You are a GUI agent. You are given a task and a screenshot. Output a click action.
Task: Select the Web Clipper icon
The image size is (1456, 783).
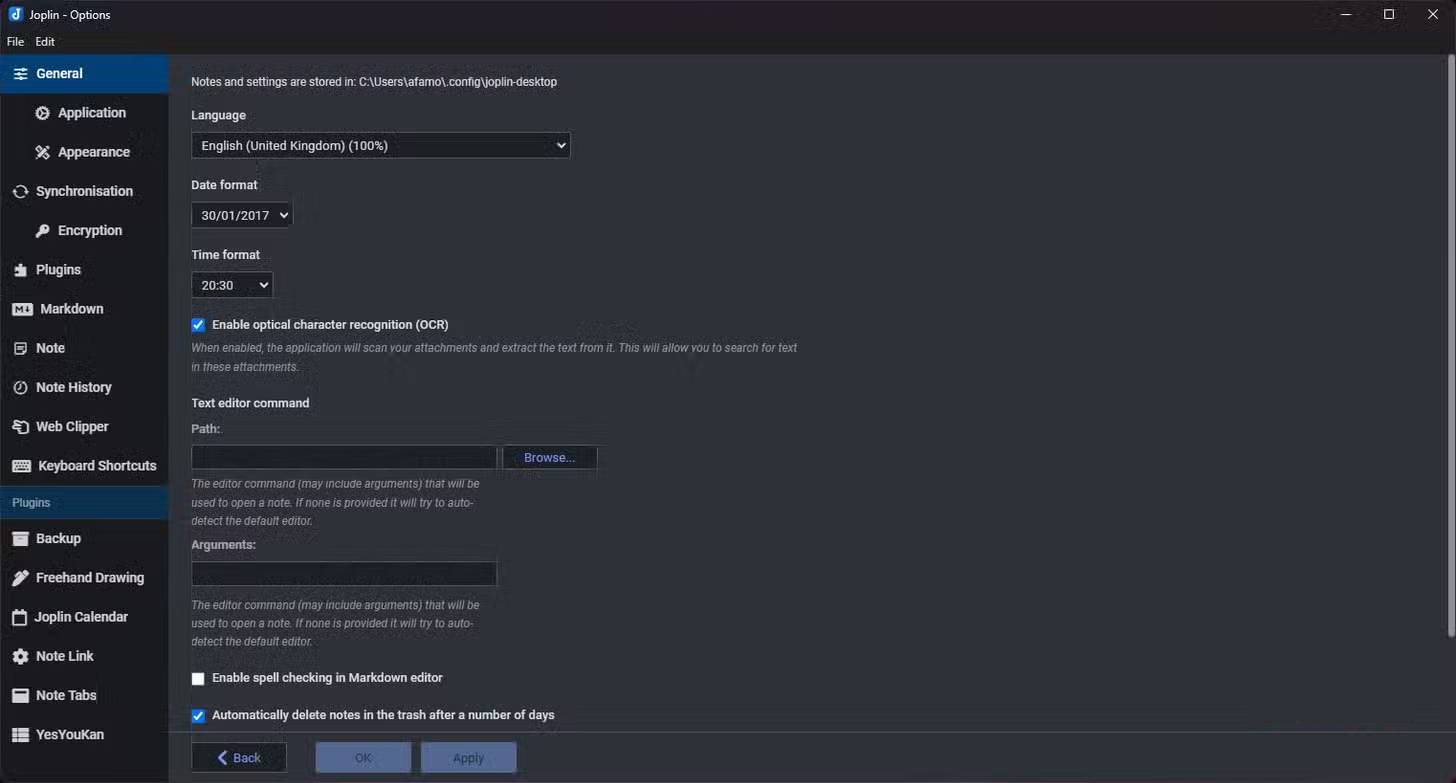(x=20, y=427)
